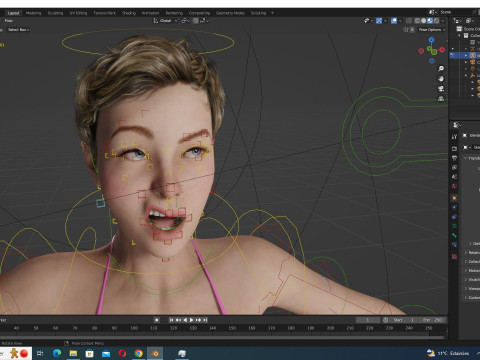Switch to the Modeling workspace tab
Image resolution: width=480 pixels, height=360 pixels.
[x=33, y=13]
